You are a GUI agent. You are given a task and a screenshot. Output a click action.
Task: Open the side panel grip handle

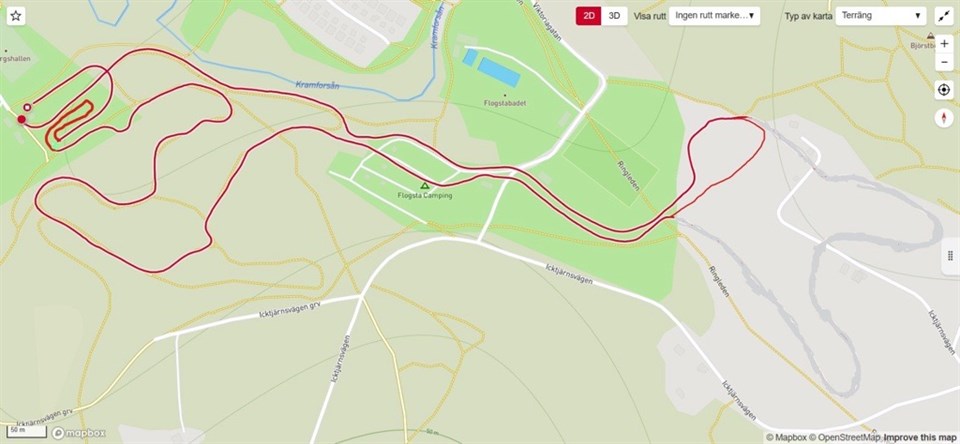click(950, 256)
